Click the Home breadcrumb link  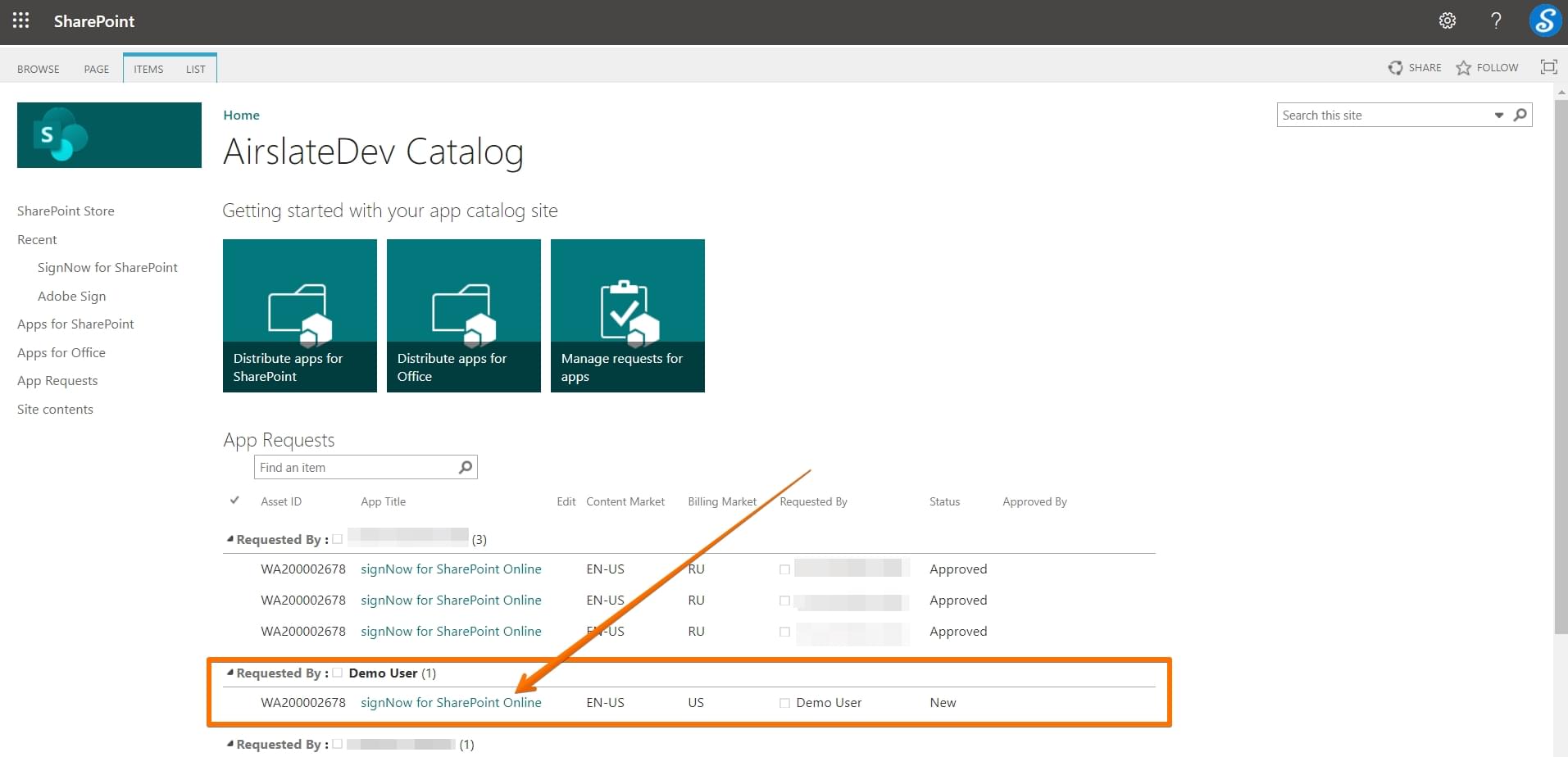point(241,116)
